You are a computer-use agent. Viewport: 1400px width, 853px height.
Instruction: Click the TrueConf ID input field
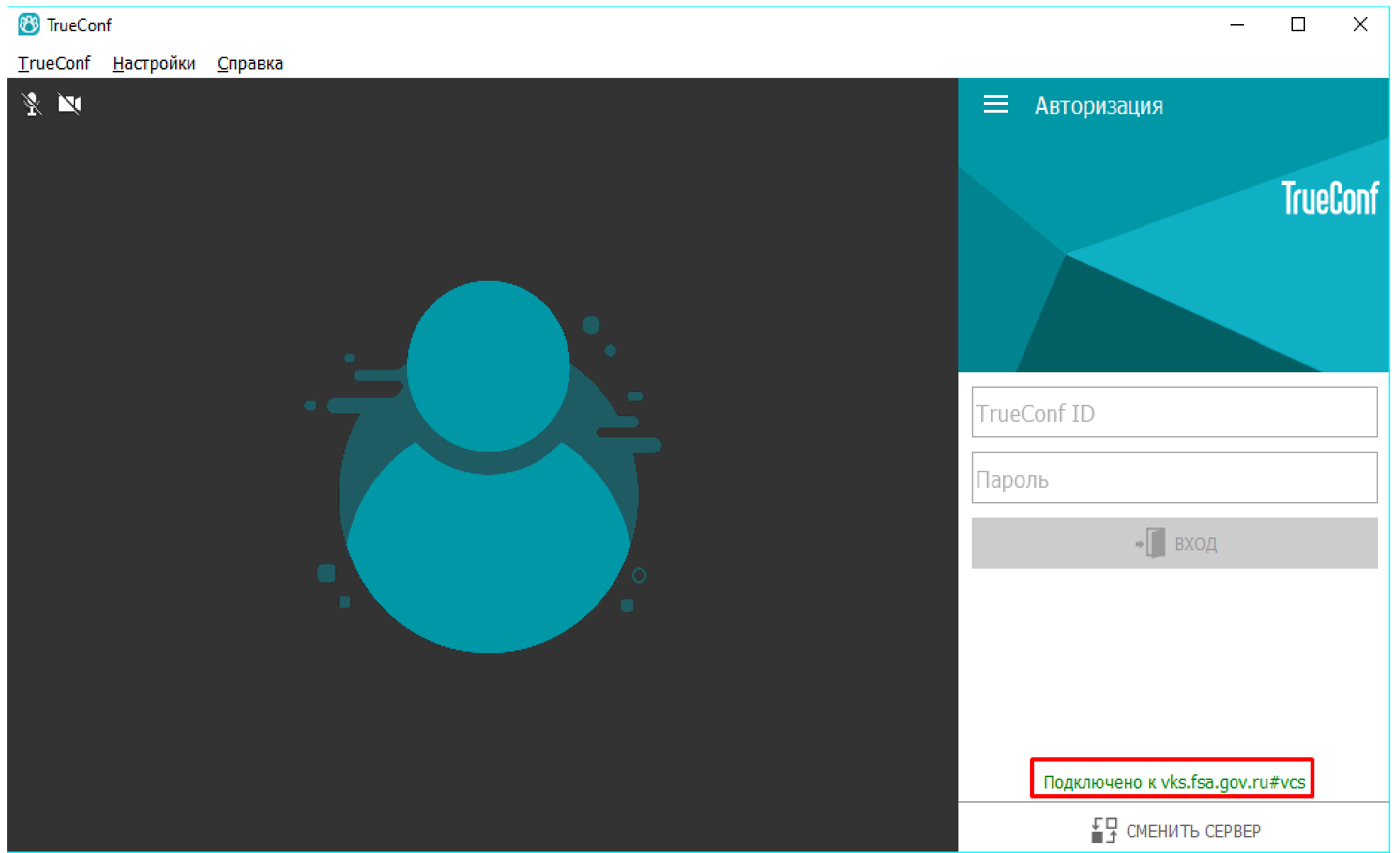pos(1174,413)
